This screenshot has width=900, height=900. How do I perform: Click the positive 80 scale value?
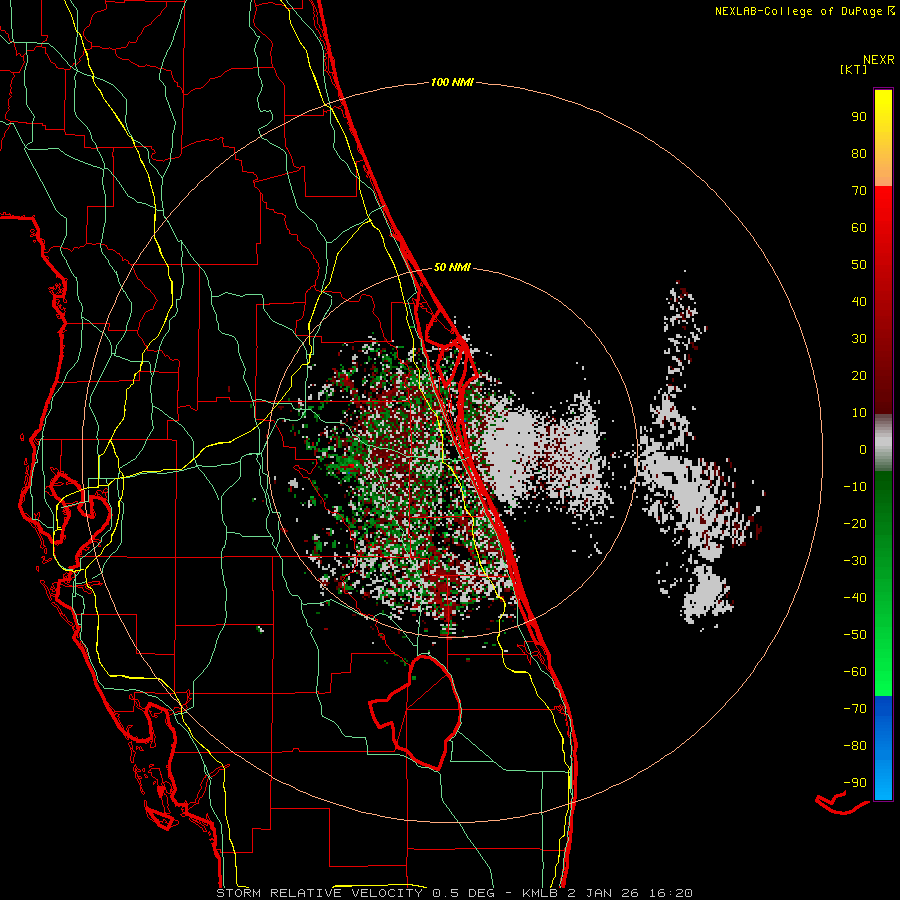[859, 154]
